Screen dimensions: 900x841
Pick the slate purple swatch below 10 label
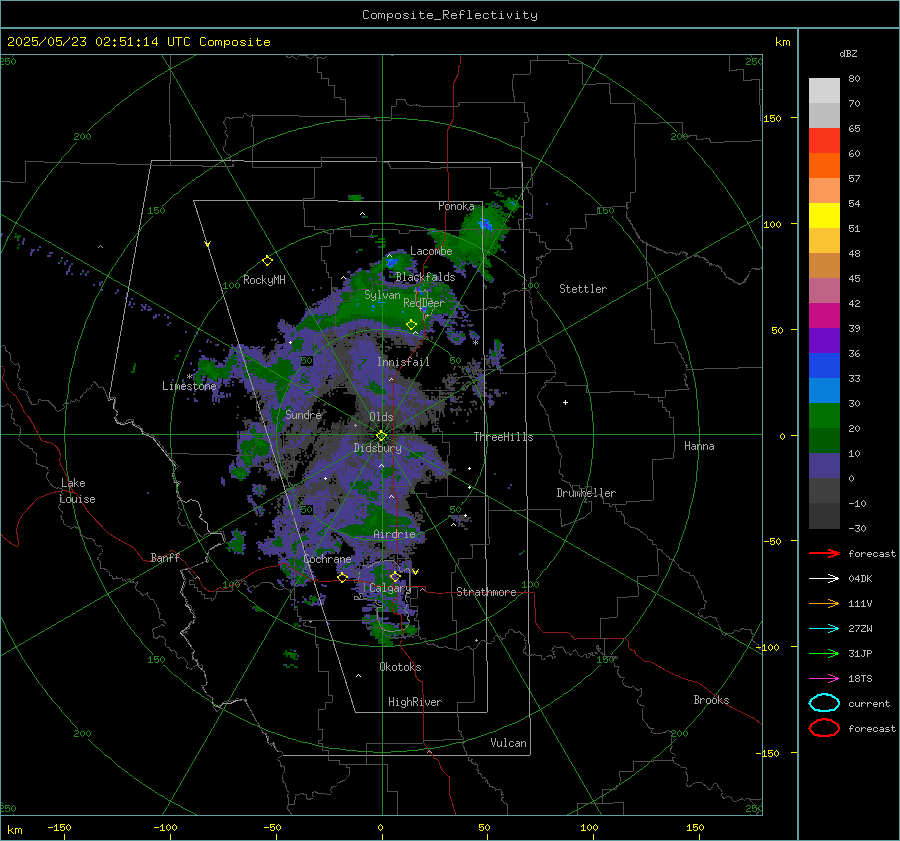[x=824, y=466]
